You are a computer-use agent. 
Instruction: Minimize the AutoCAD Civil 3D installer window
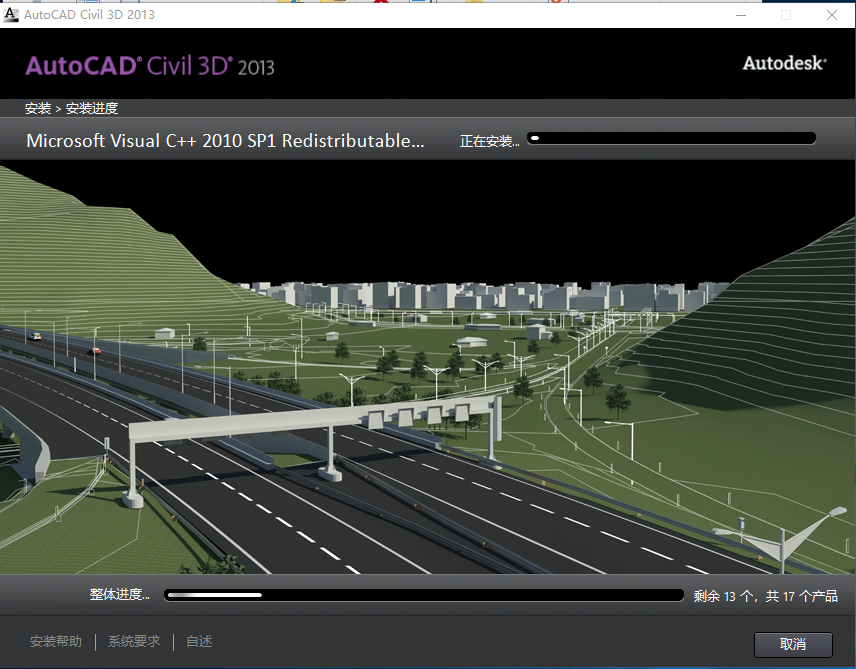[741, 15]
